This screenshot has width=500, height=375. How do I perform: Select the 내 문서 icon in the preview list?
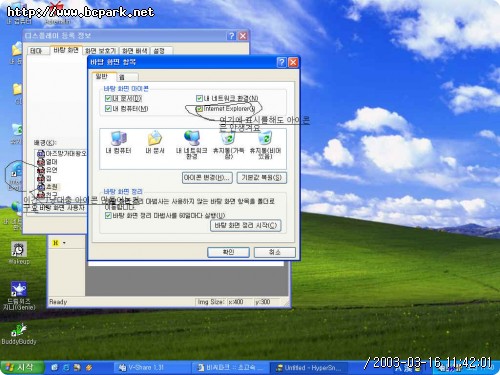[x=155, y=143]
